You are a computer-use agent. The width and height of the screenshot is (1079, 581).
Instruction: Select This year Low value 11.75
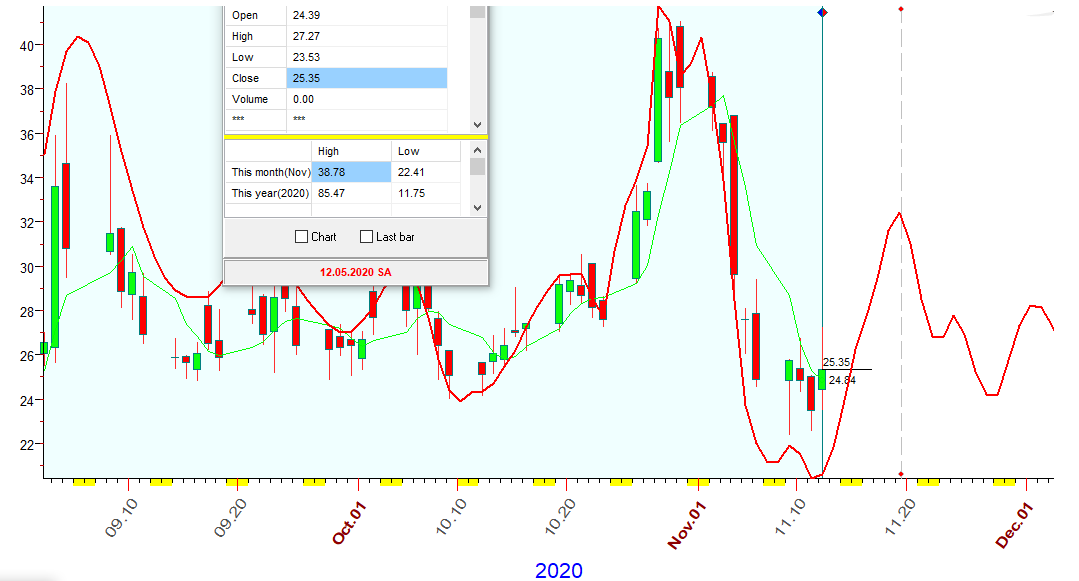coord(425,193)
